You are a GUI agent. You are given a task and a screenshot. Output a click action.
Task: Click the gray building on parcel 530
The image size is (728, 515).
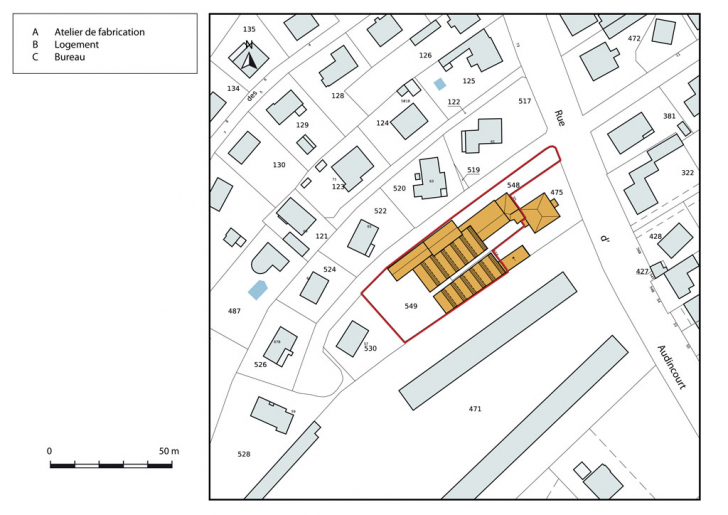click(x=352, y=338)
